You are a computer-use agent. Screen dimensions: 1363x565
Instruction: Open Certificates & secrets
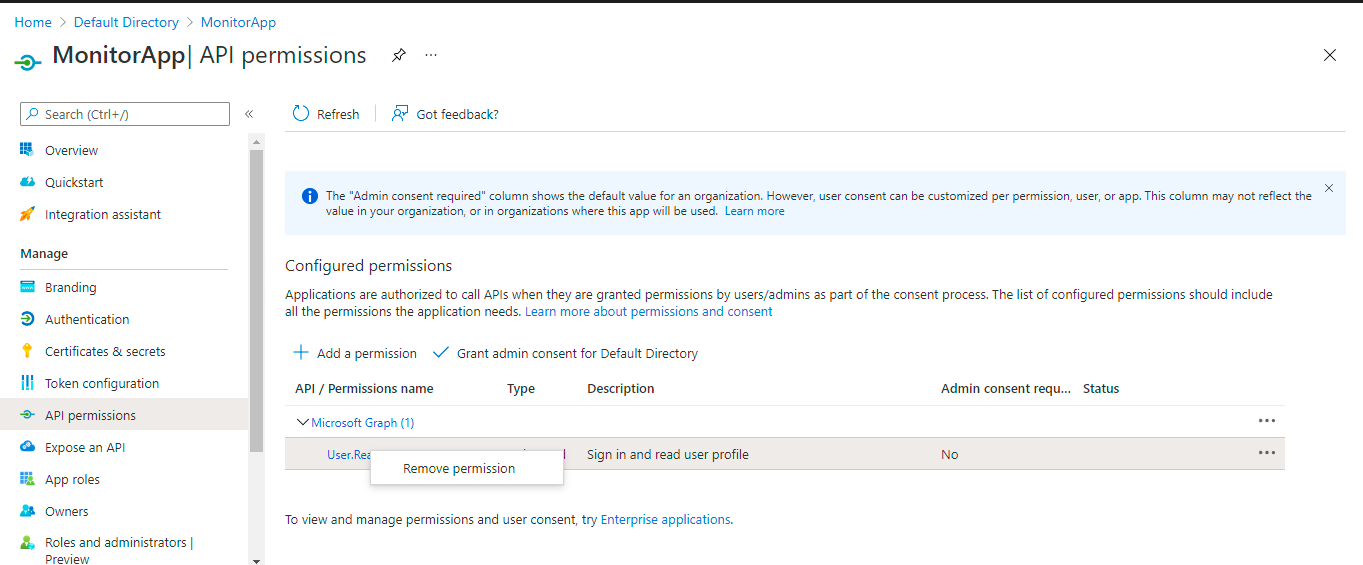[105, 351]
